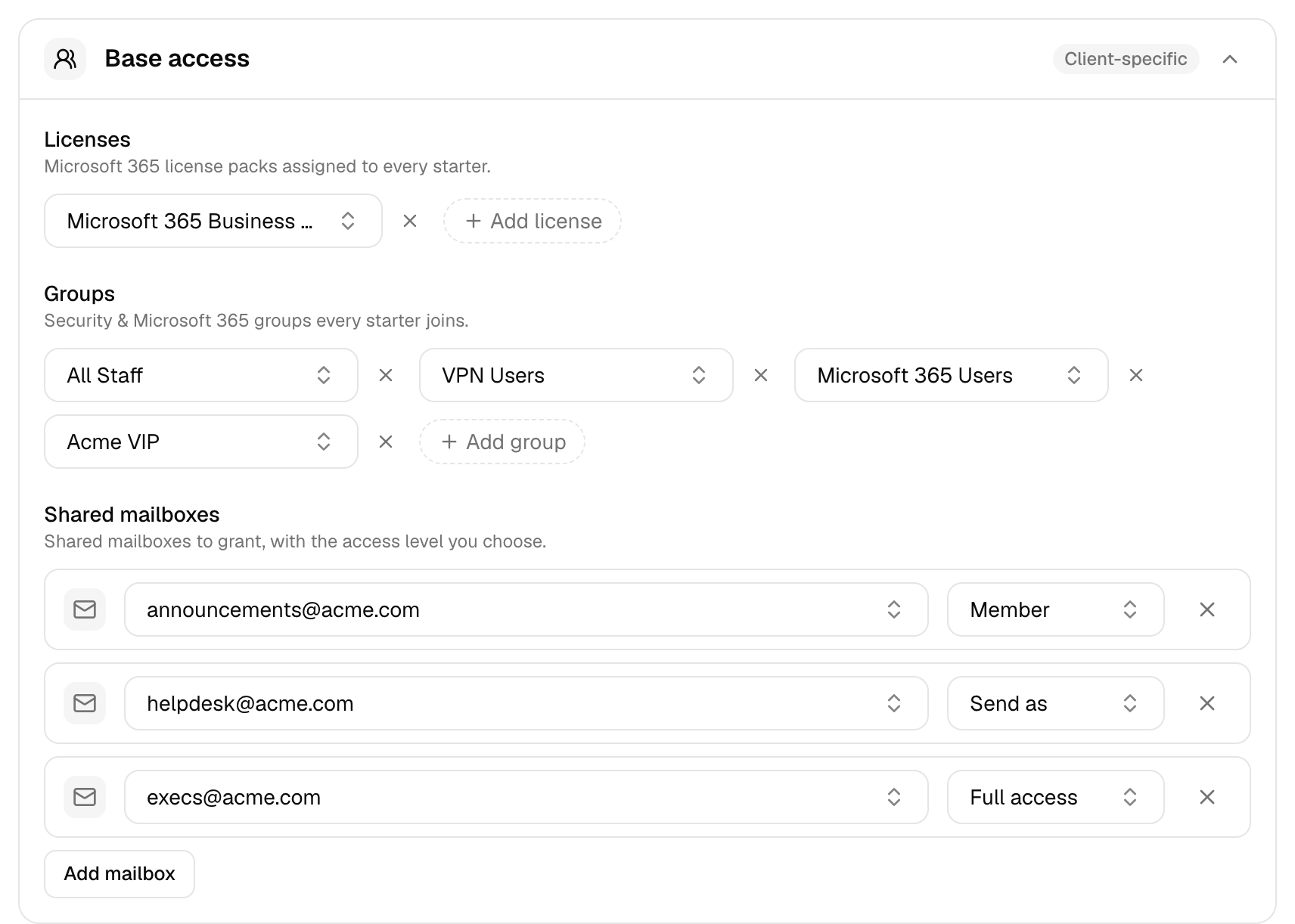1295x924 pixels.
Task: Click the Groups section title
Action: click(79, 293)
